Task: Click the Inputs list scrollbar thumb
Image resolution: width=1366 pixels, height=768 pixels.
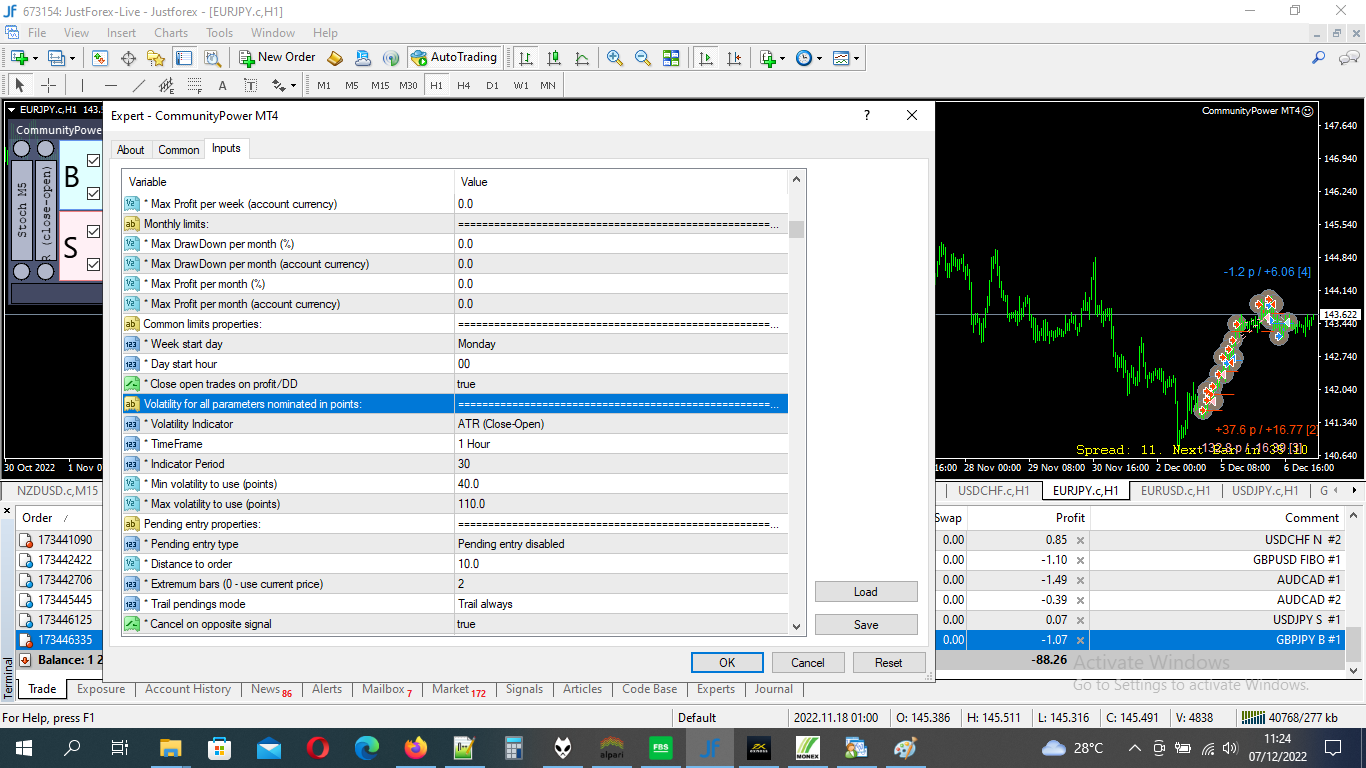Action: point(797,229)
